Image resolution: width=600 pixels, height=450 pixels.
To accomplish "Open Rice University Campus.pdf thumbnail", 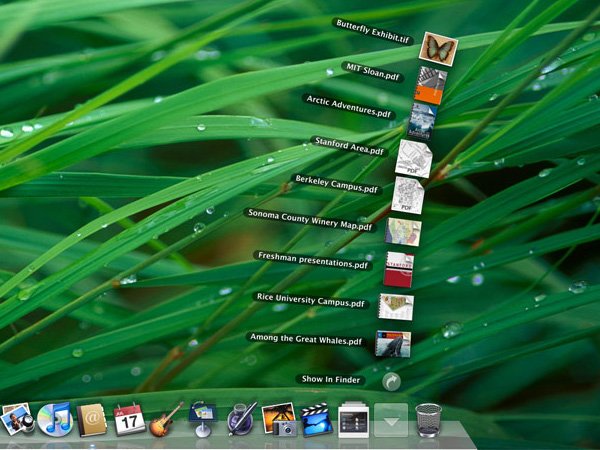I will 396,307.
